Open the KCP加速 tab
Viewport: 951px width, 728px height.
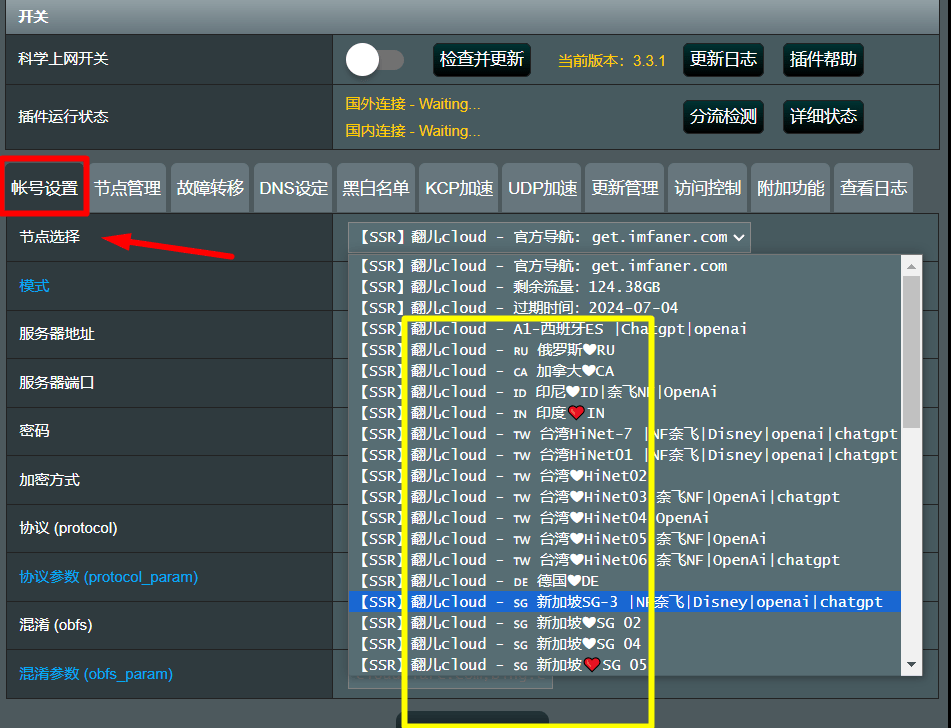459,187
